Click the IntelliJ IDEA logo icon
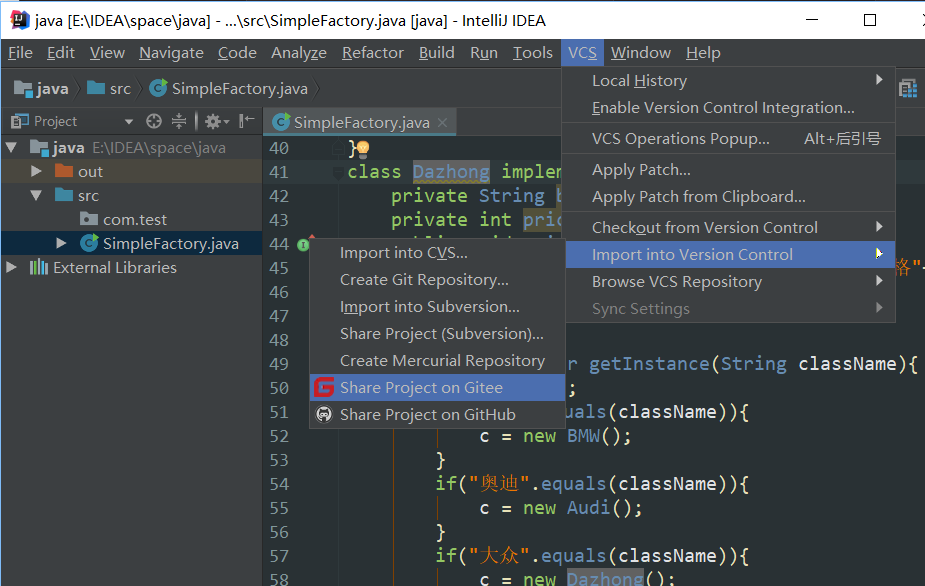 (20, 20)
